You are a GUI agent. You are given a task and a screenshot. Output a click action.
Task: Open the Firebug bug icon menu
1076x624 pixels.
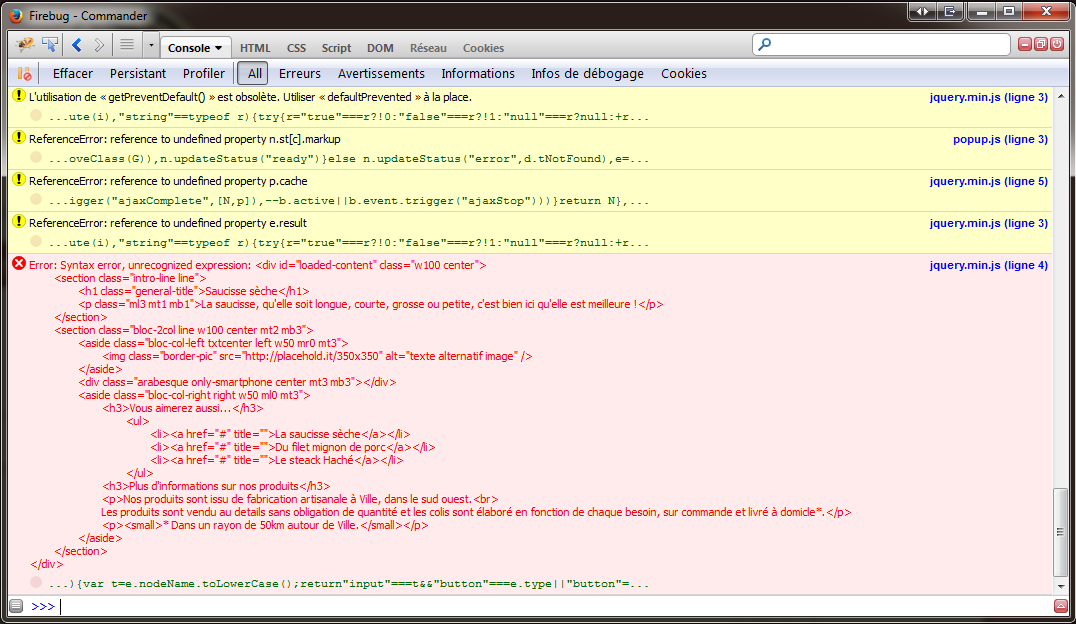[24, 45]
